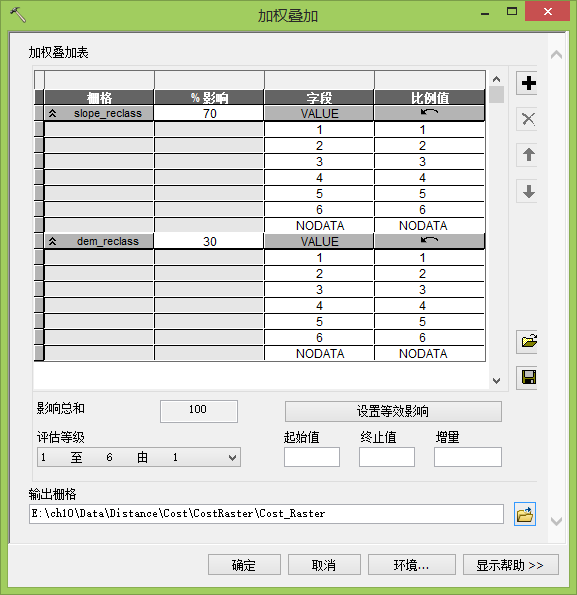Click the dialog's outer scroll-down chevron

[x=556, y=521]
